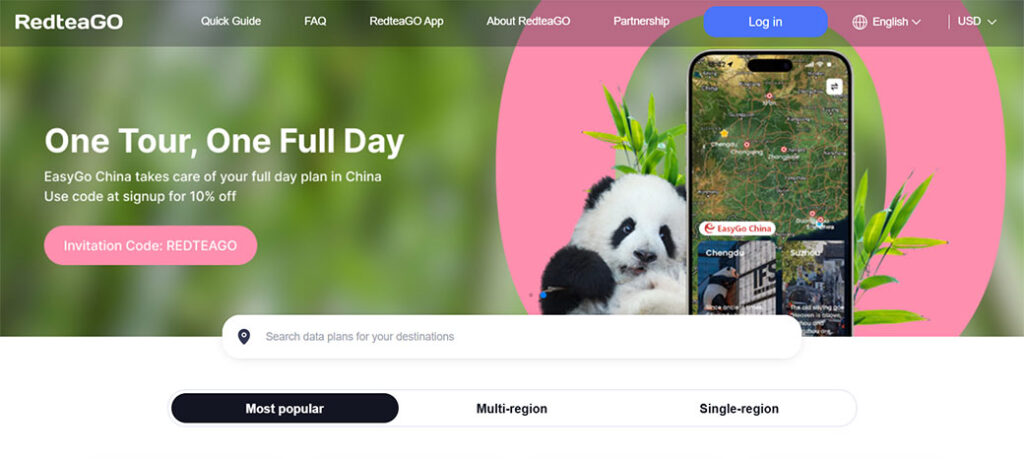
Task: Select the blue active carousel dot
Action: 543,296
